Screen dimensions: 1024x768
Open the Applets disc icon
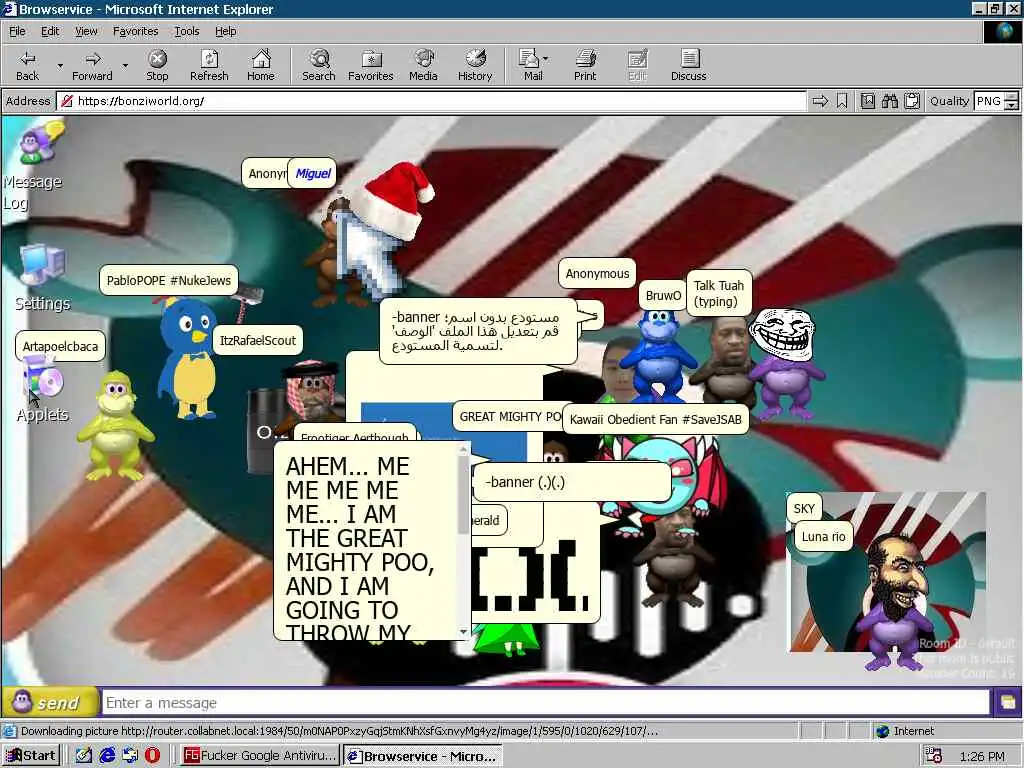click(42, 379)
